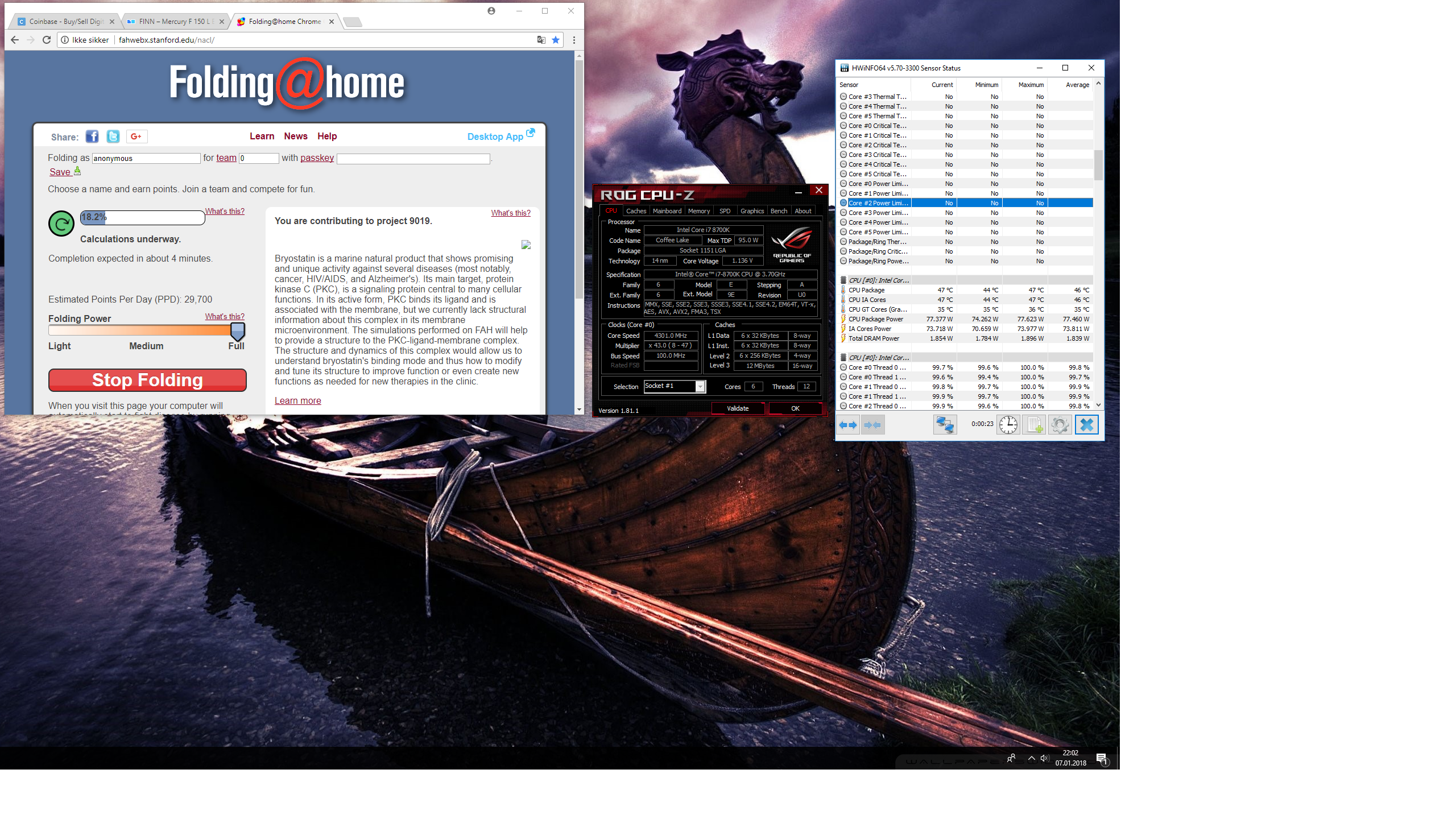This screenshot has height=819, width=1456.
Task: Click the taskbar clock showing 22:02
Action: pyautogui.click(x=1070, y=758)
